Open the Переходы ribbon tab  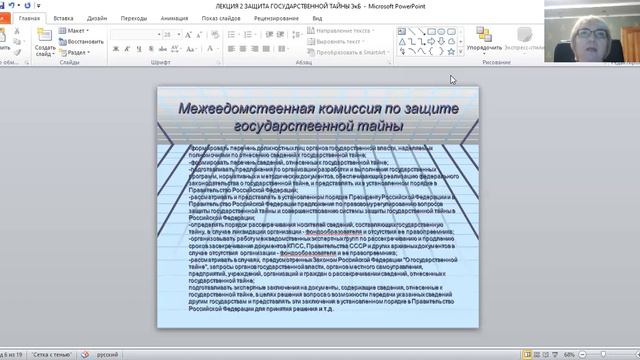134,18
